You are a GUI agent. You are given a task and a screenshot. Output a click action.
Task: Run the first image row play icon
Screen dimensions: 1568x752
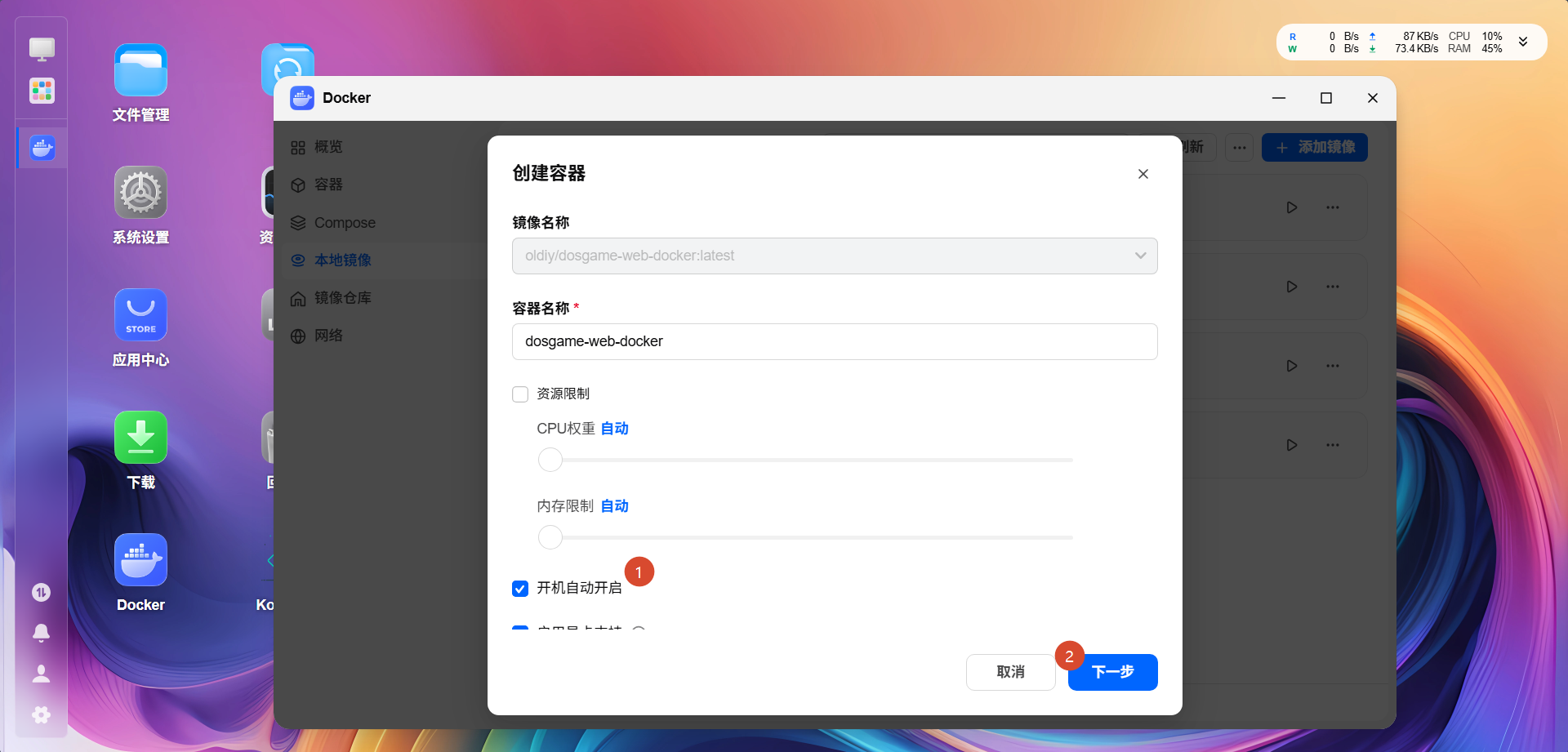click(1292, 207)
